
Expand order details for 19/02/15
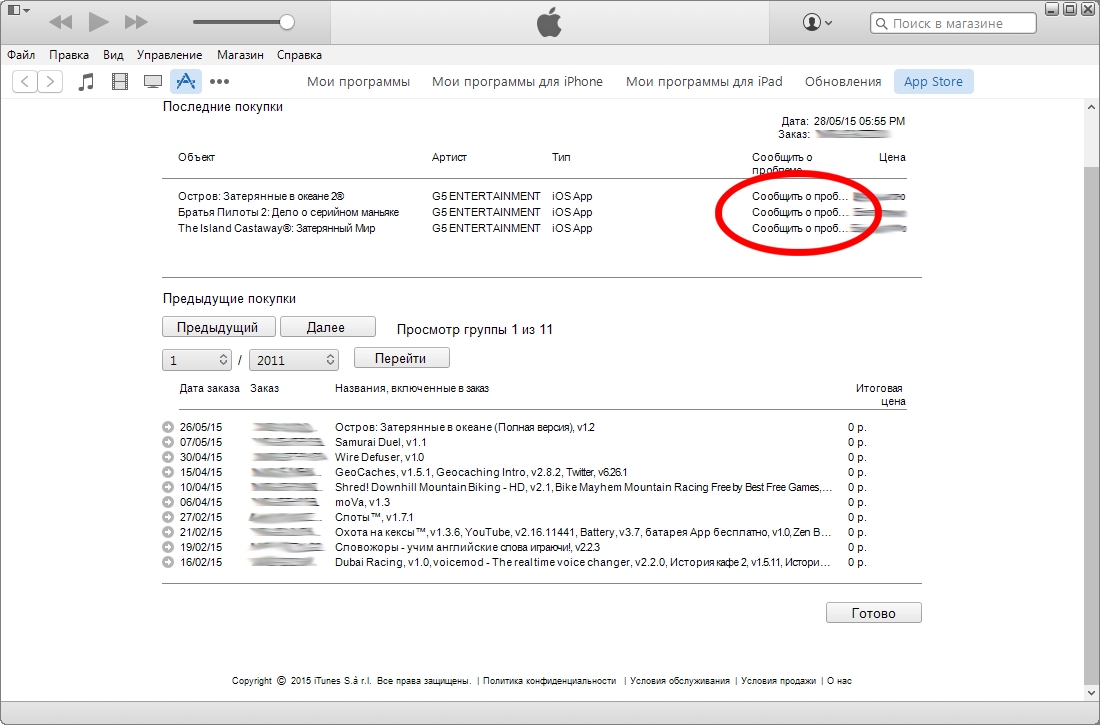click(x=167, y=547)
